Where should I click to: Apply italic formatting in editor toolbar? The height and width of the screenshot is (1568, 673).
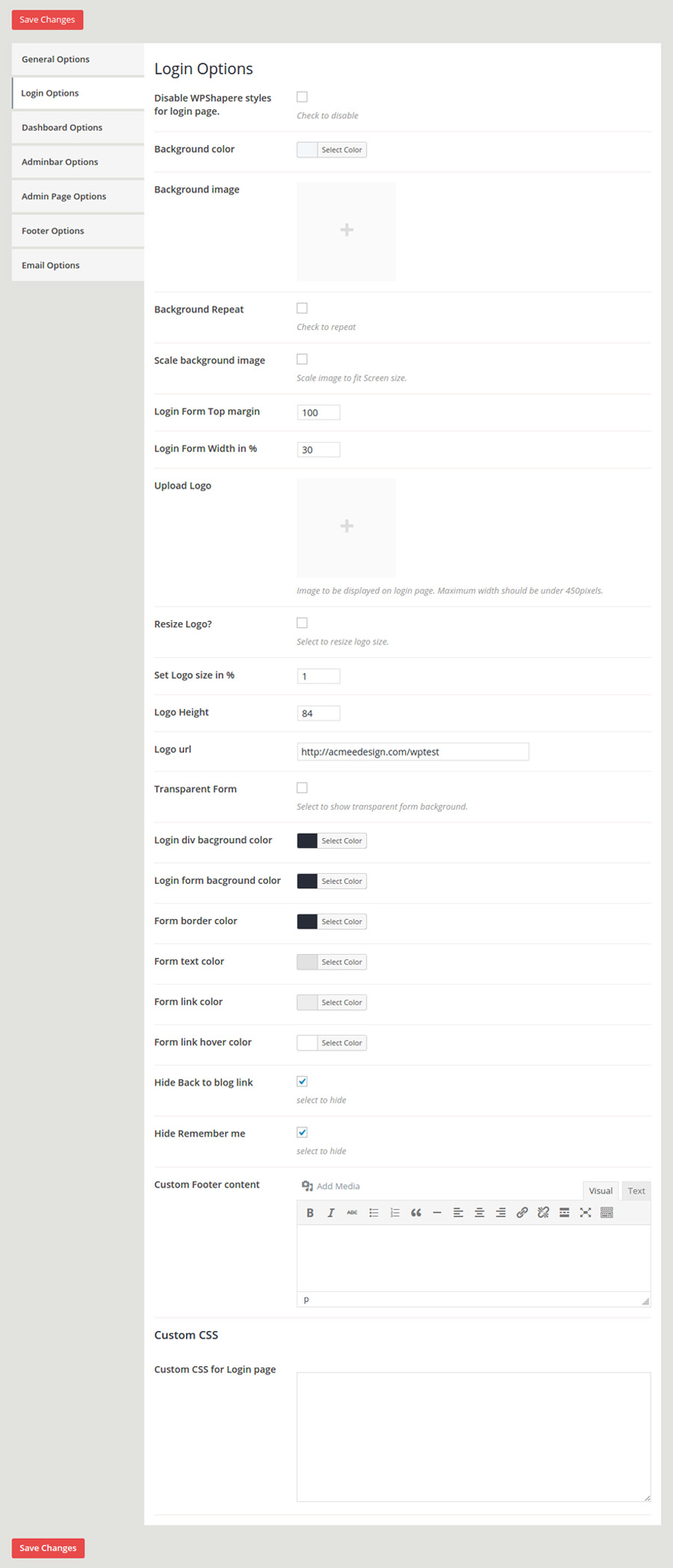(x=331, y=1213)
